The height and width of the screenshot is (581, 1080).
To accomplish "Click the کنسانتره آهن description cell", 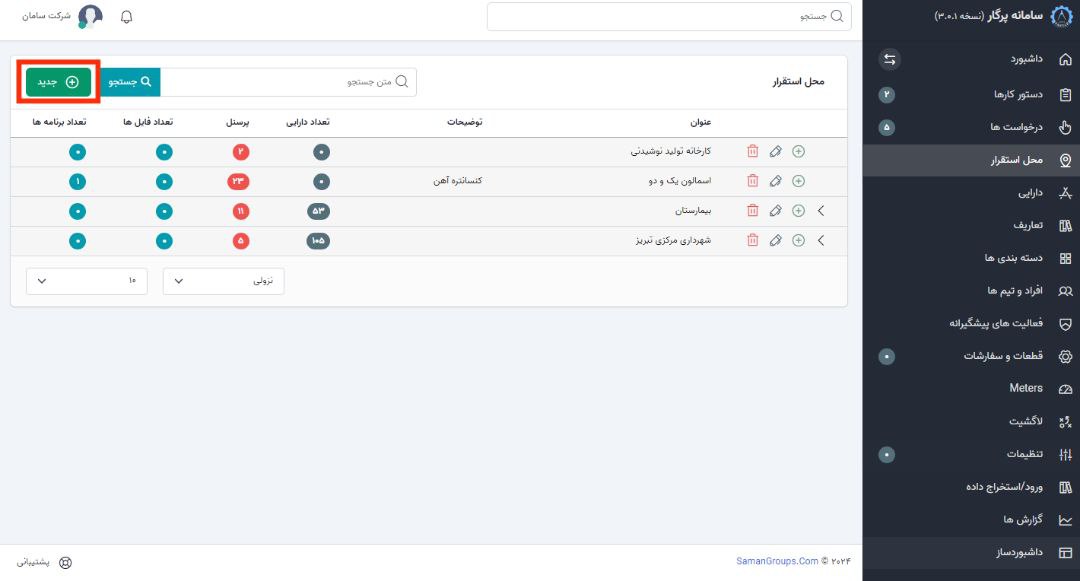I will (457, 181).
